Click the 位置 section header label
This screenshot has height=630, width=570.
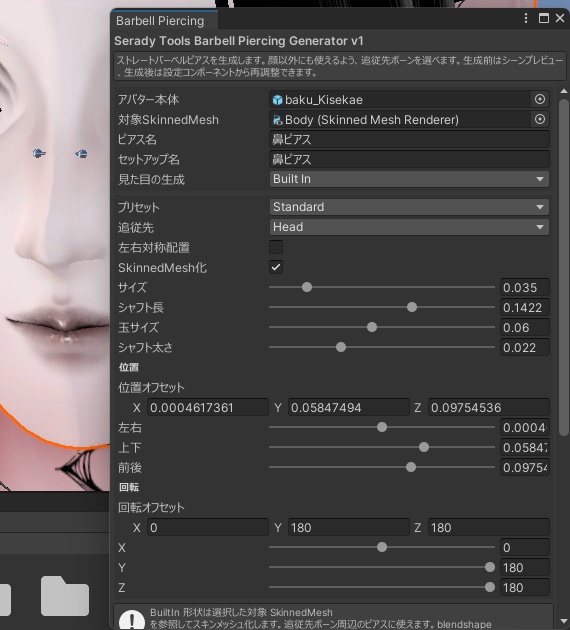tap(129, 367)
